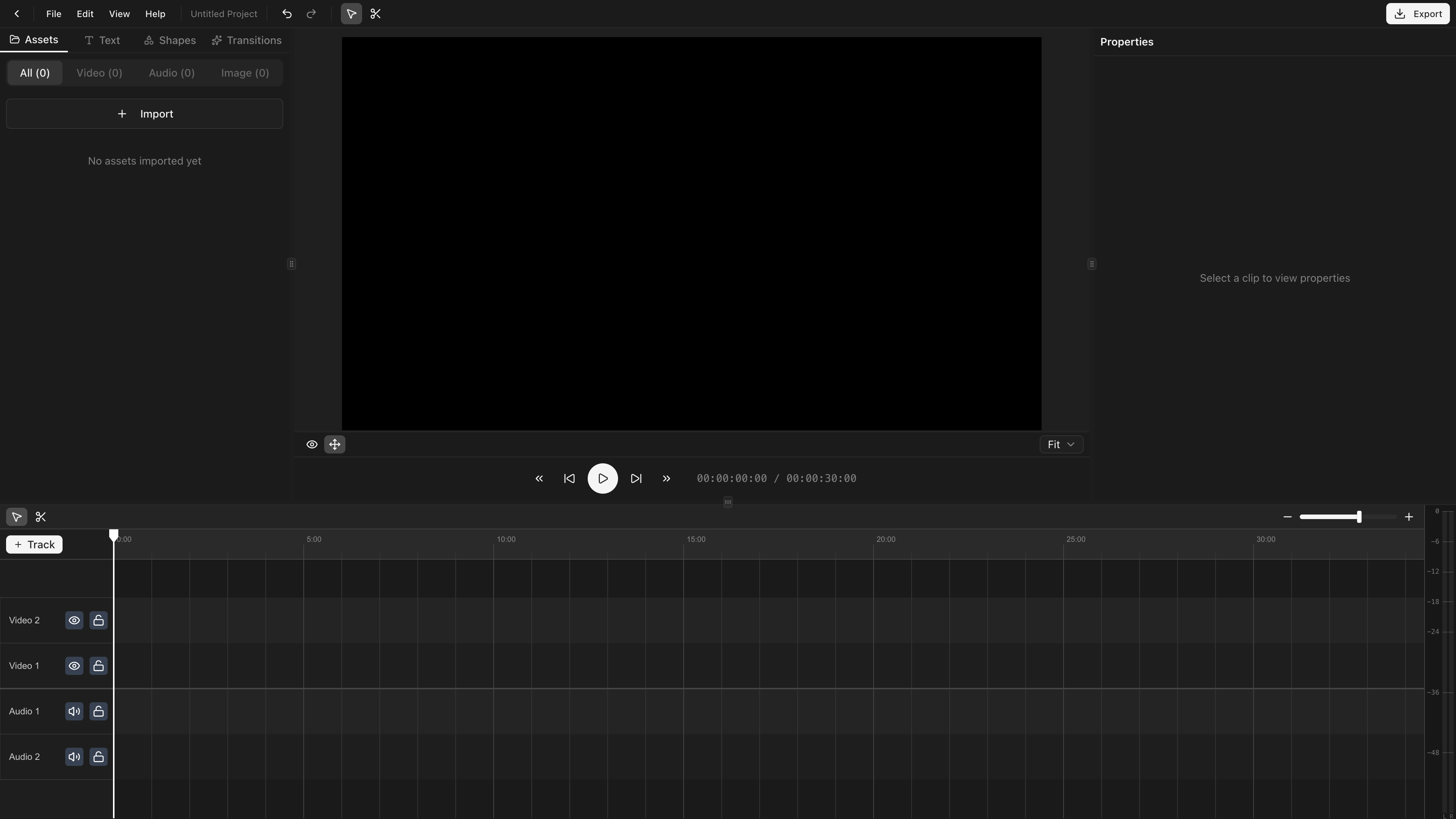Open the View menu
Screen dimensions: 1456x819
[119, 14]
